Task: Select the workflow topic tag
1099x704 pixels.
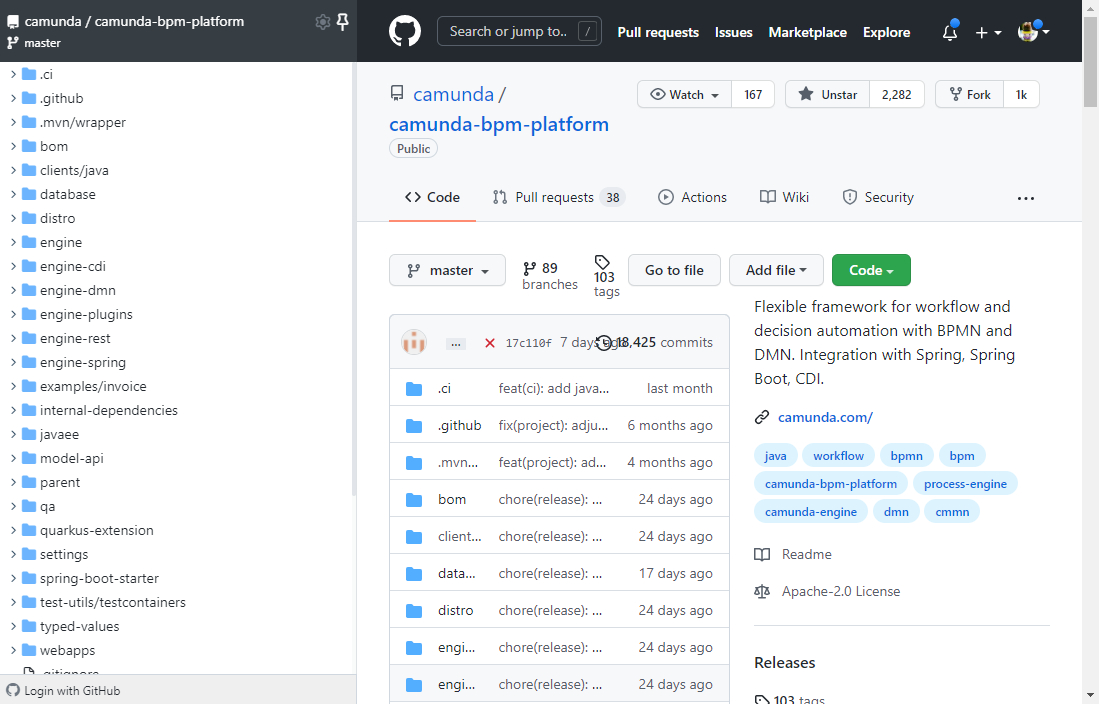Action: point(838,456)
